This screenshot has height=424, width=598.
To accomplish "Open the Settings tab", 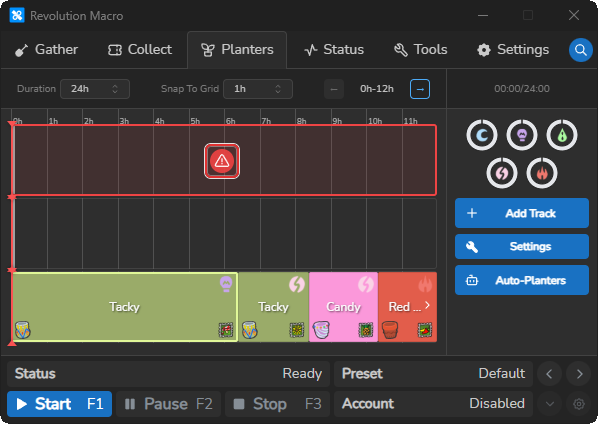I will point(513,50).
